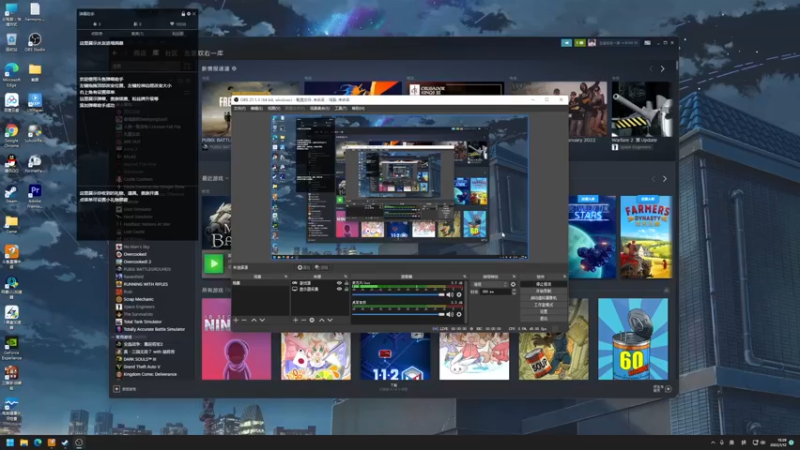Click Steam profile avatar in the top bar
Image resolution: width=800 pixels, height=450 pixels.
(592, 43)
